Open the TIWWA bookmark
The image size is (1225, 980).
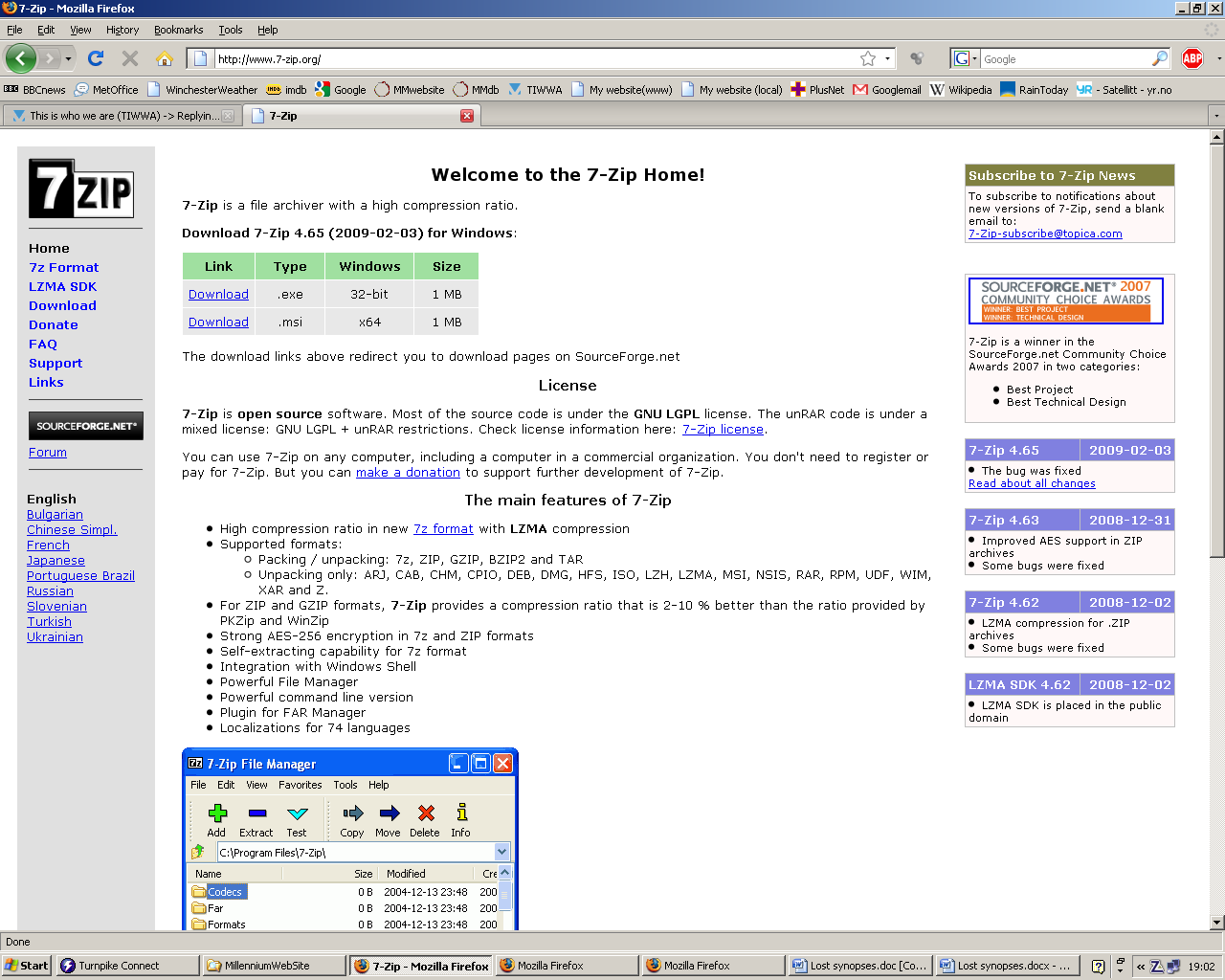535,90
